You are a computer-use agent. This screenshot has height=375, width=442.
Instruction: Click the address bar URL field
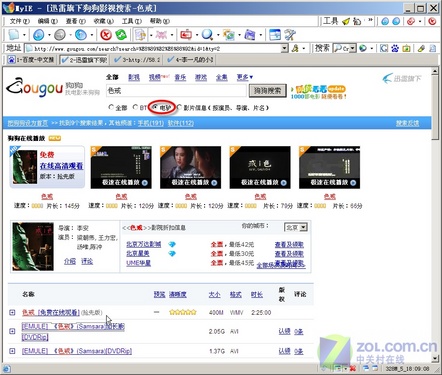point(153,49)
